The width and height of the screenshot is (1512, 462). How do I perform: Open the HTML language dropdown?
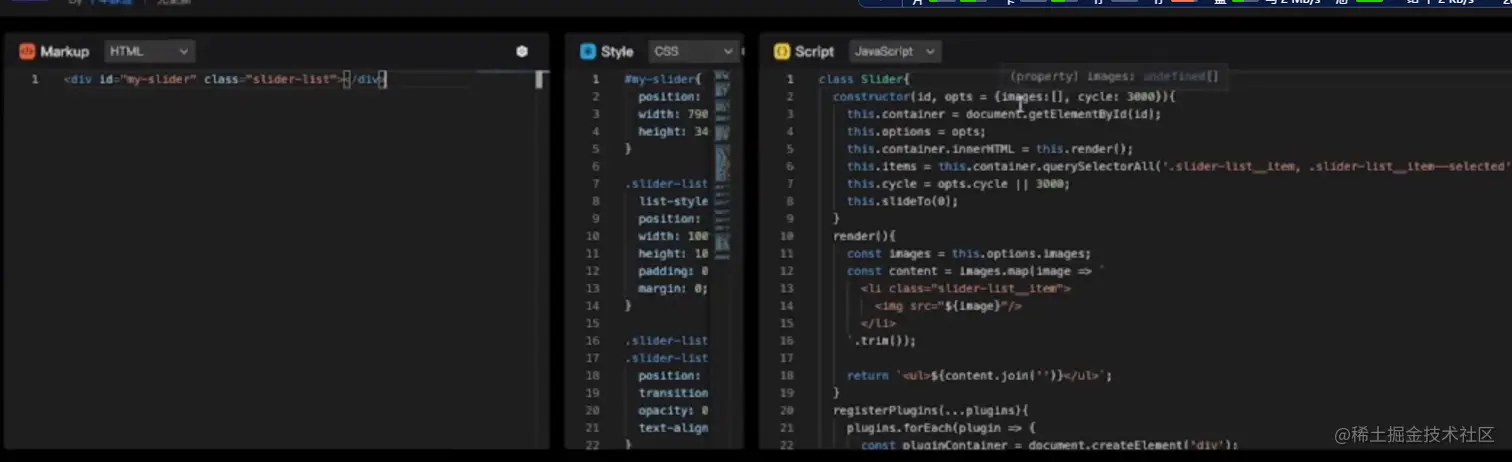(x=149, y=51)
